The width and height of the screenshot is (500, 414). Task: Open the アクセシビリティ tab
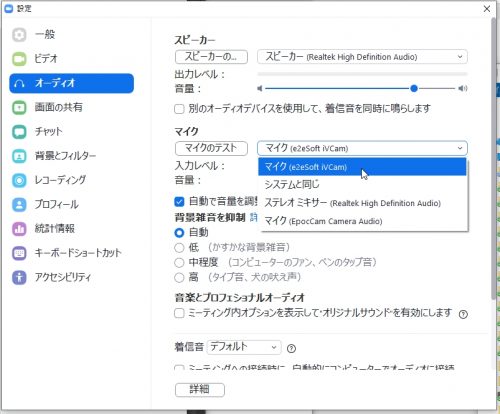point(72,277)
